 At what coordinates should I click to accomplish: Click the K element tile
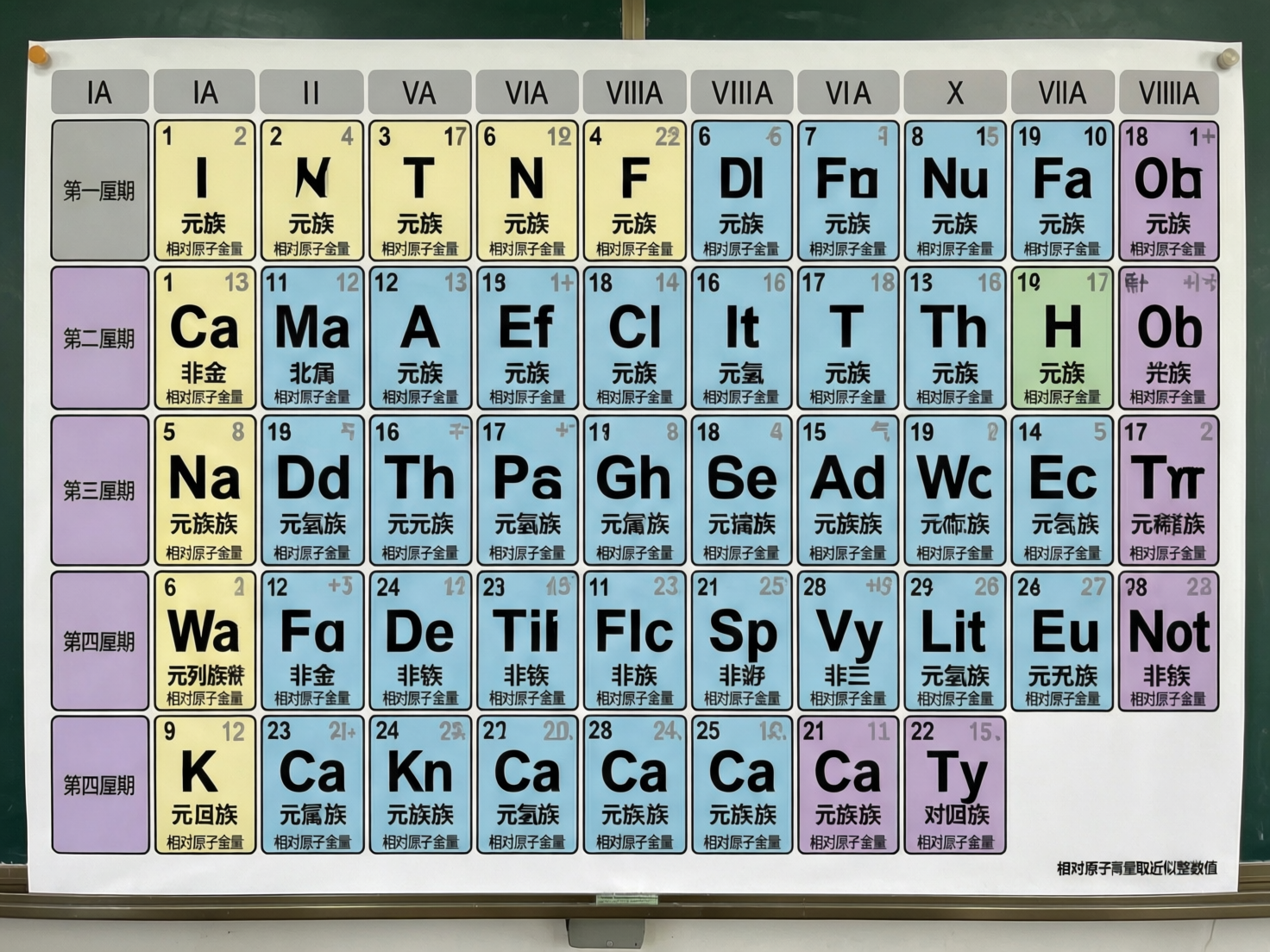pyautogui.click(x=204, y=784)
